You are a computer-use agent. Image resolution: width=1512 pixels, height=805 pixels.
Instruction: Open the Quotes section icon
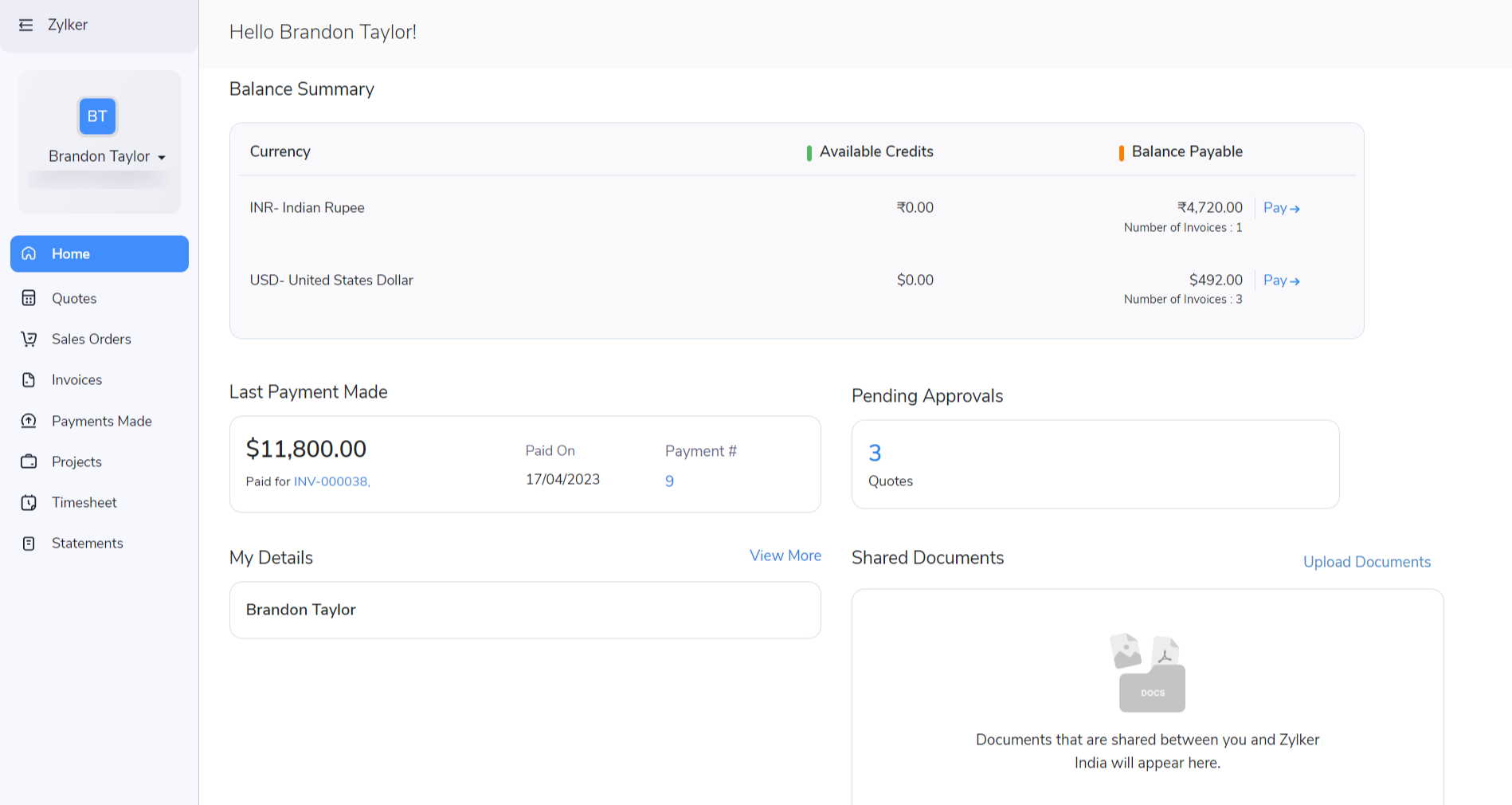tap(29, 298)
